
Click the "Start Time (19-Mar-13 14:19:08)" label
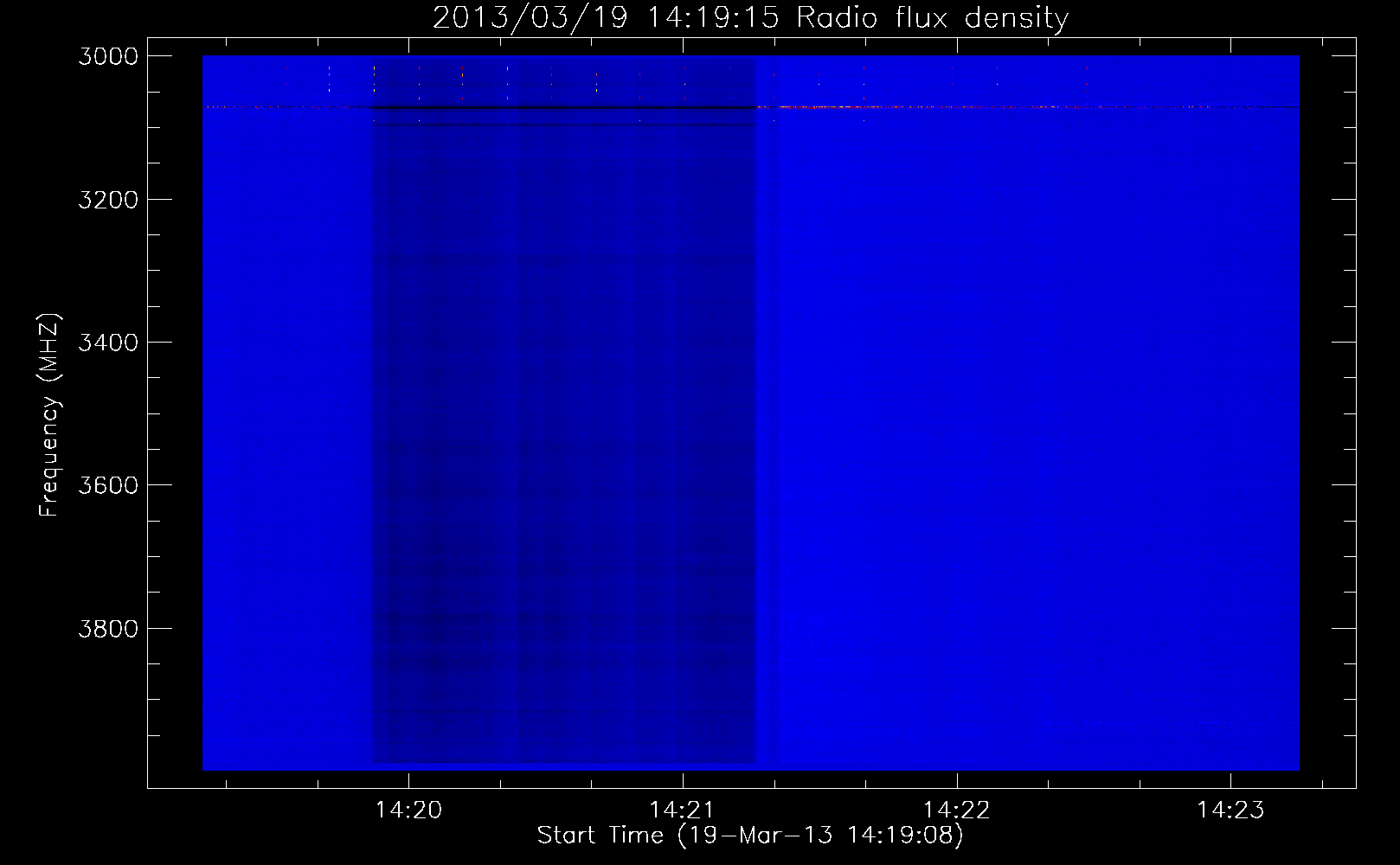point(750,836)
